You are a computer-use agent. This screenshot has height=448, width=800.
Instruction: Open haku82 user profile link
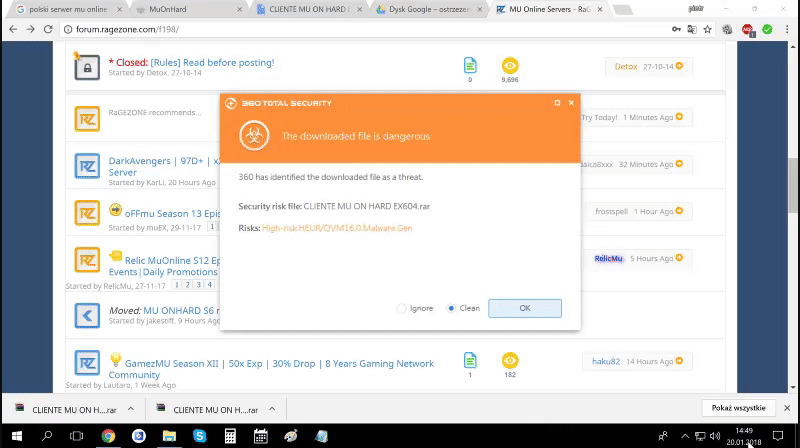click(606, 361)
